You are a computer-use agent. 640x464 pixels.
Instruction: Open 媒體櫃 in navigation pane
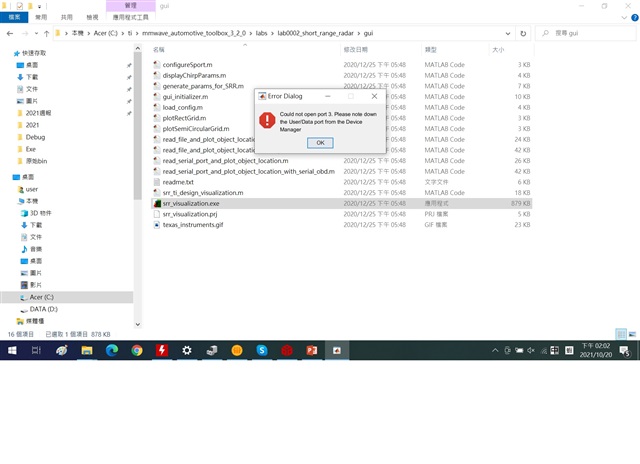click(35, 321)
